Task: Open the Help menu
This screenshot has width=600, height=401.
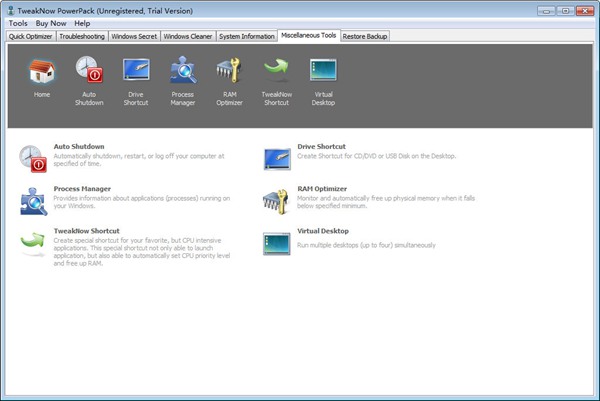Action: pos(82,23)
